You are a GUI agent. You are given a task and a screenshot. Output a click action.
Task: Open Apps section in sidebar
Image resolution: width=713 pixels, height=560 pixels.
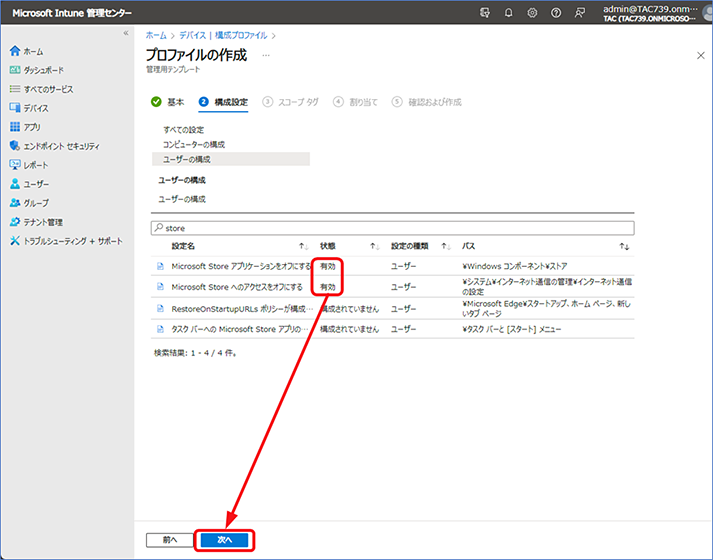click(25, 127)
